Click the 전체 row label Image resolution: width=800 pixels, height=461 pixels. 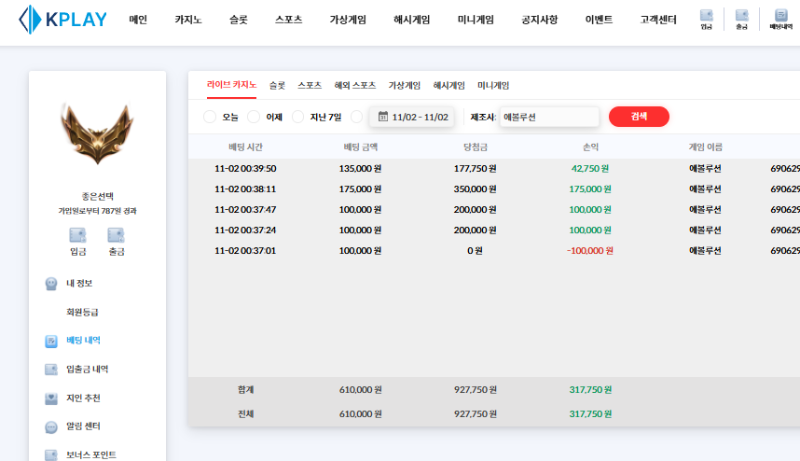click(x=245, y=414)
